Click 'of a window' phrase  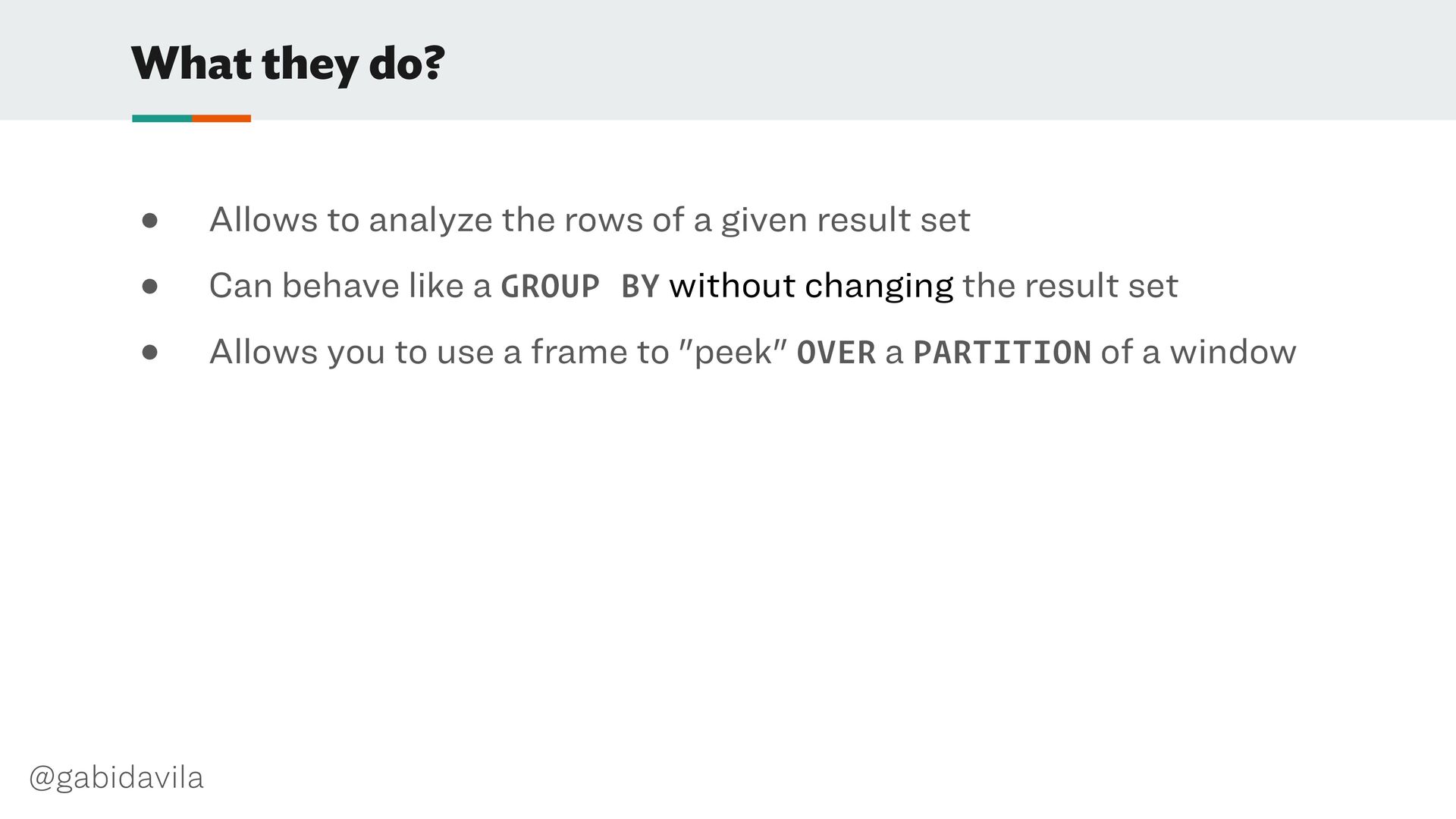click(1198, 353)
